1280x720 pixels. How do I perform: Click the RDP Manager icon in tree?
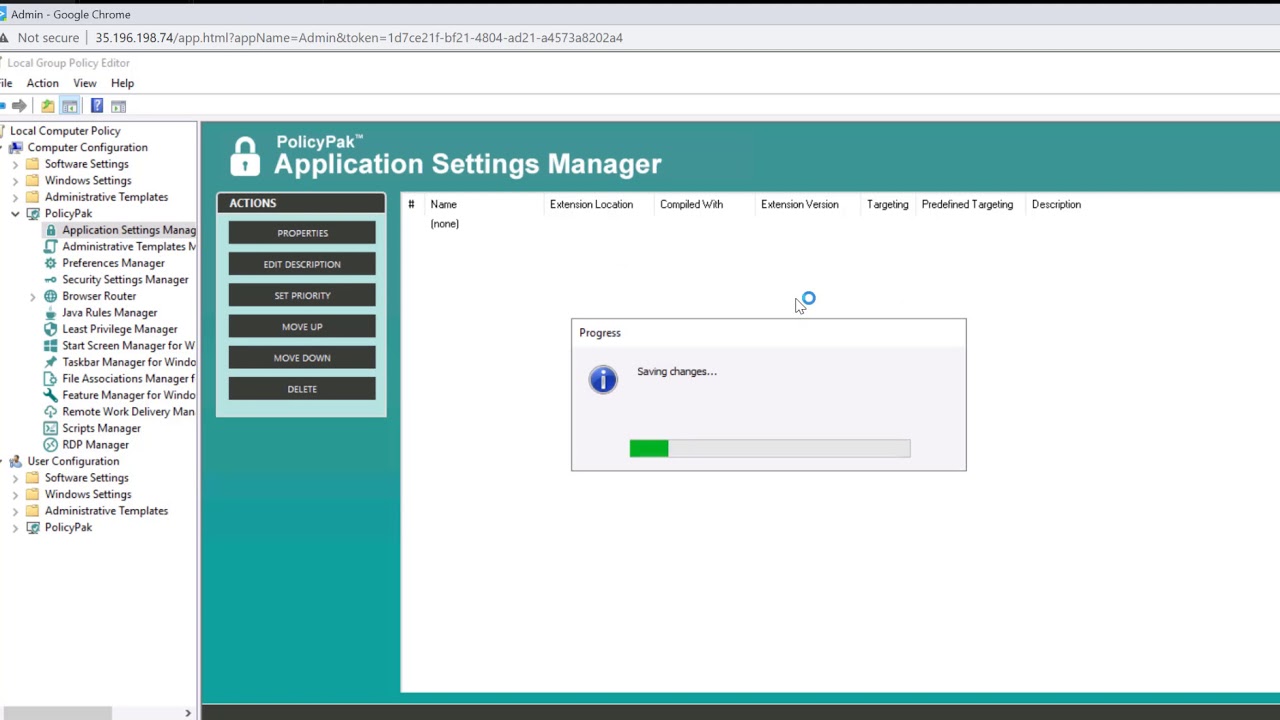pos(51,445)
